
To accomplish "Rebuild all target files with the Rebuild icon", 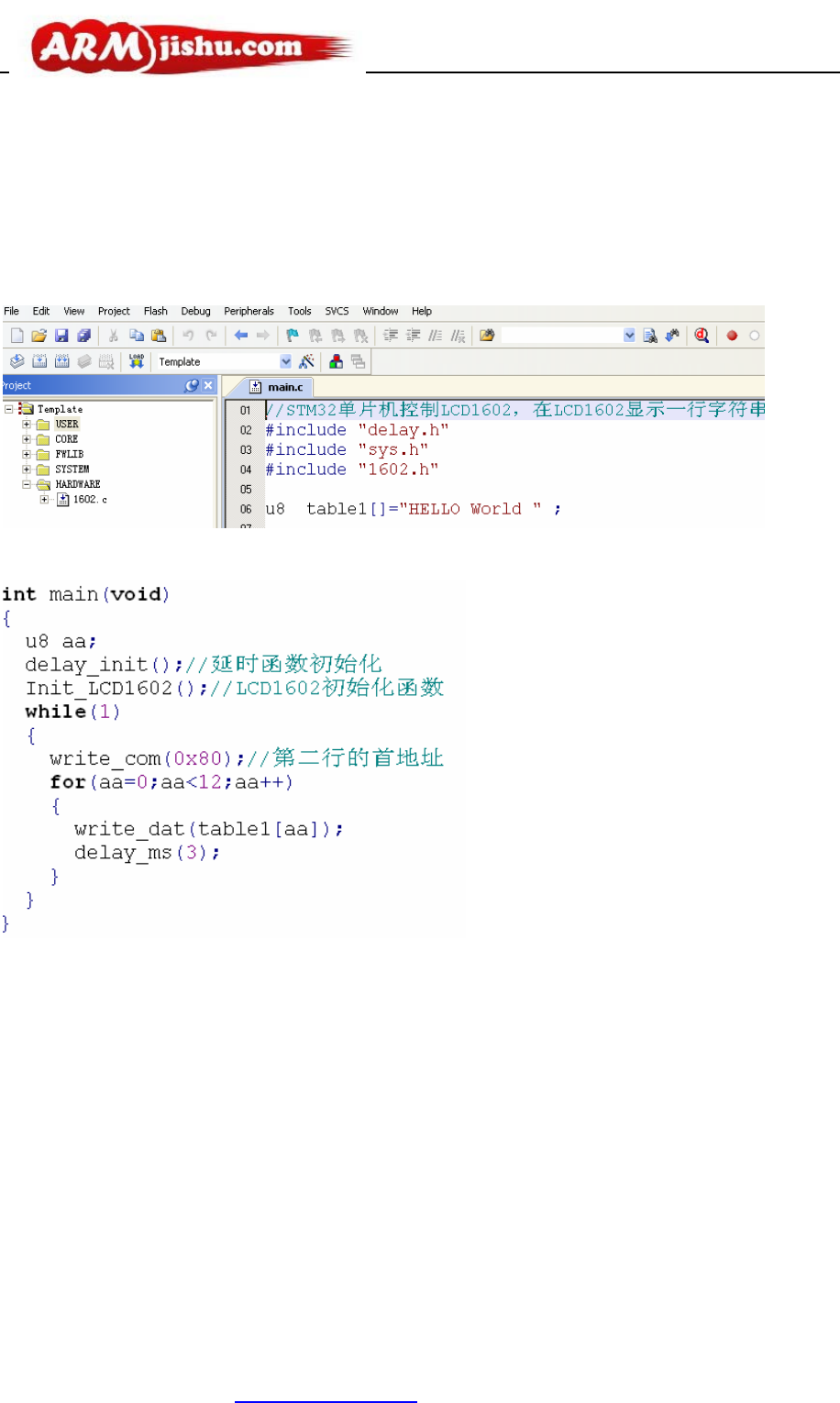I will 61,361.
